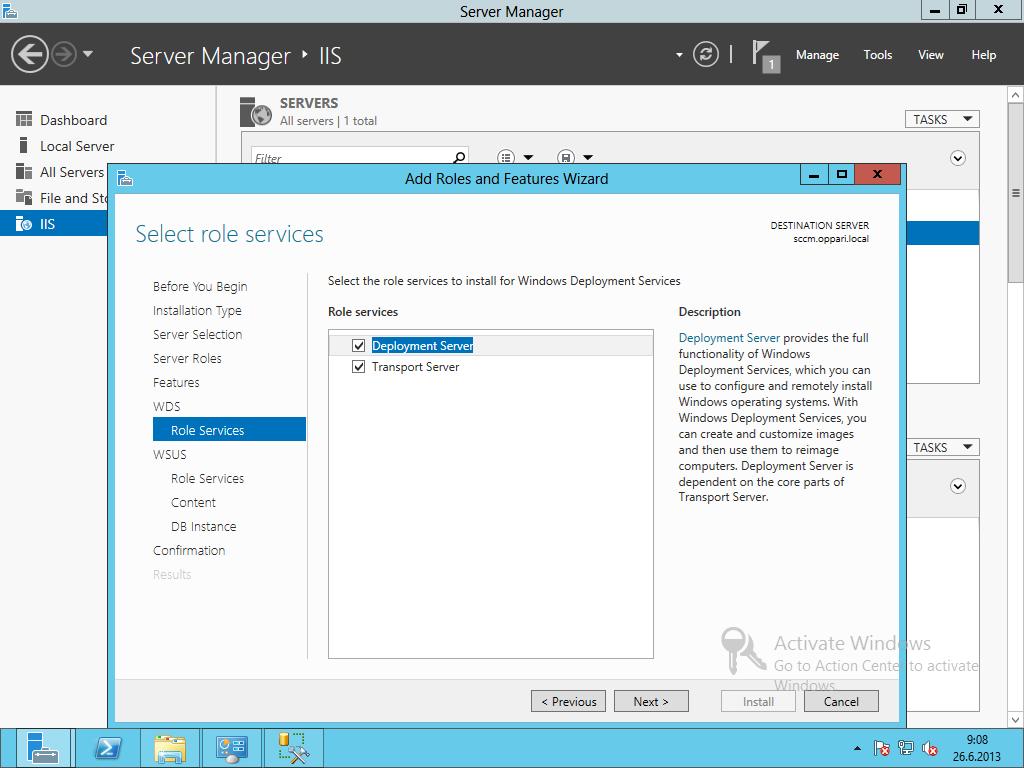Go to the Installation Type wizard step
1024x768 pixels.
(x=197, y=310)
